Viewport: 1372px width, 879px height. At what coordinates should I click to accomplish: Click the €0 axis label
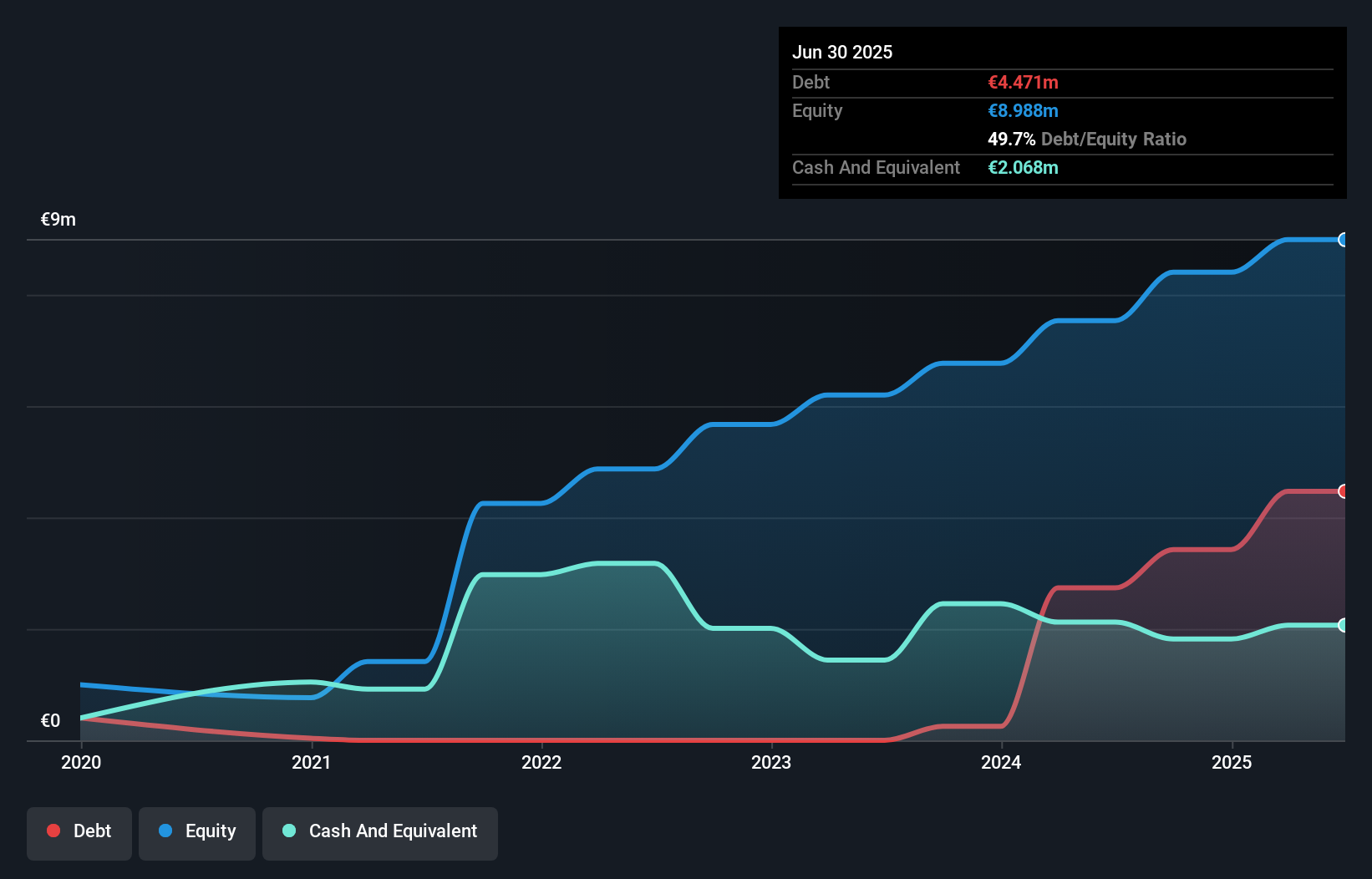point(51,719)
